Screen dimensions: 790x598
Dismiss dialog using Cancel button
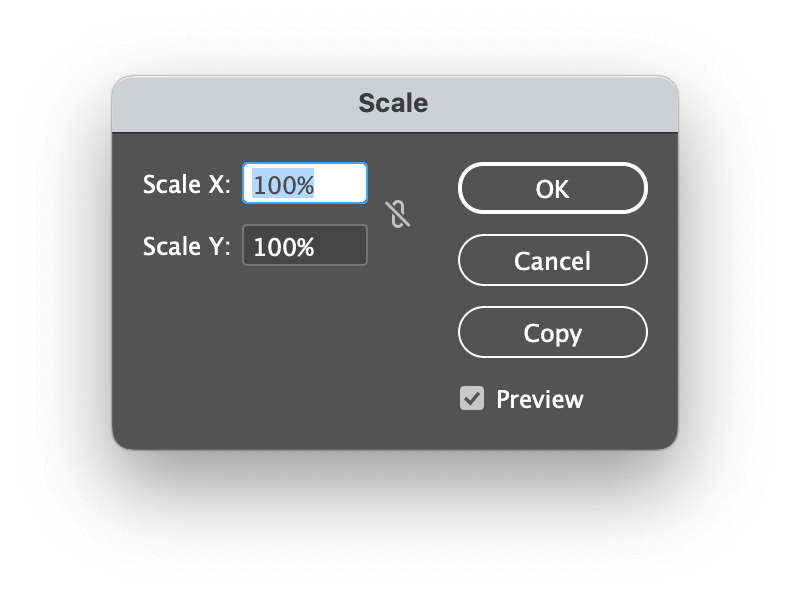coord(552,261)
